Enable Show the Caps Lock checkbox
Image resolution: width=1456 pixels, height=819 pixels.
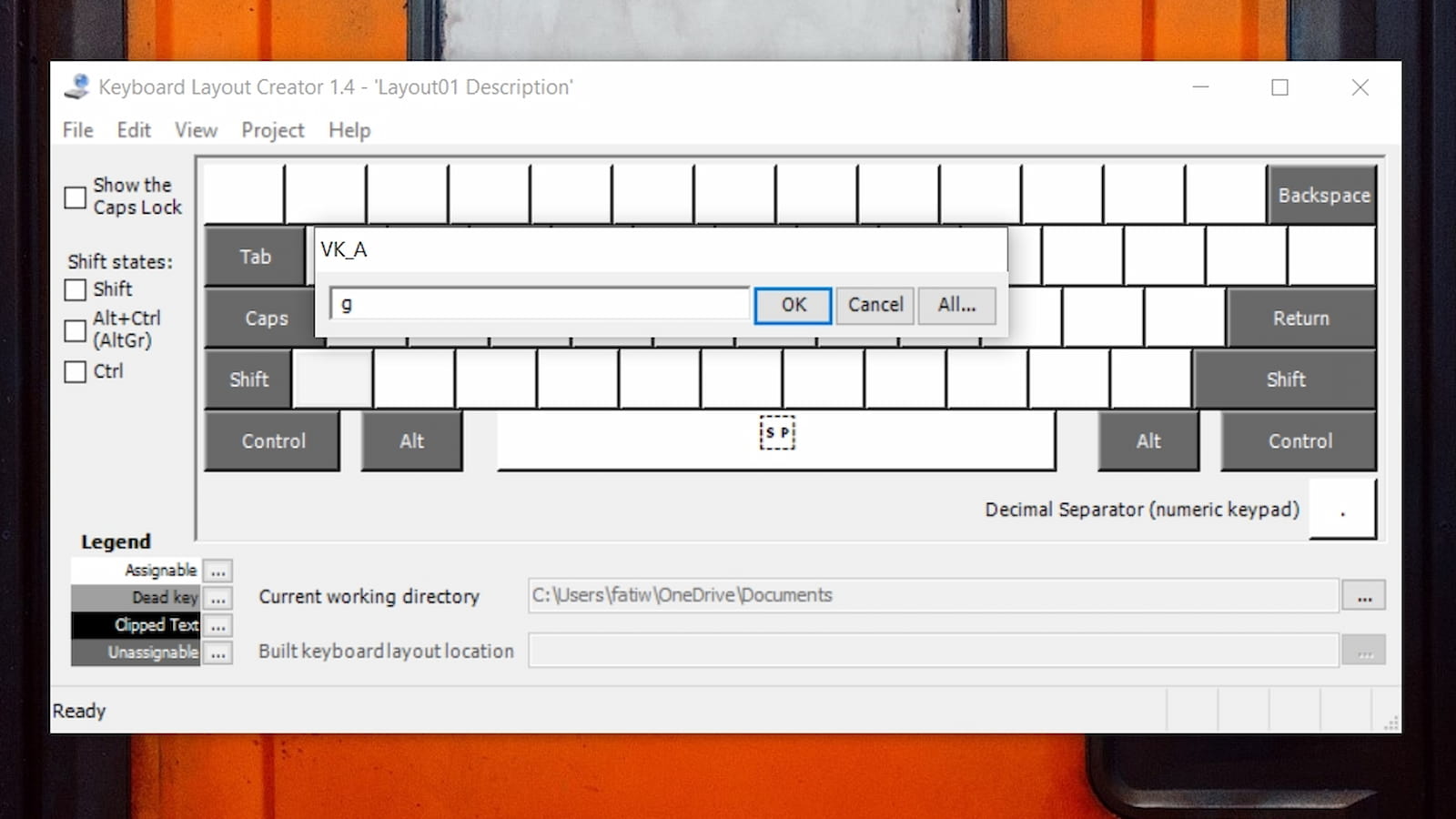tap(76, 197)
